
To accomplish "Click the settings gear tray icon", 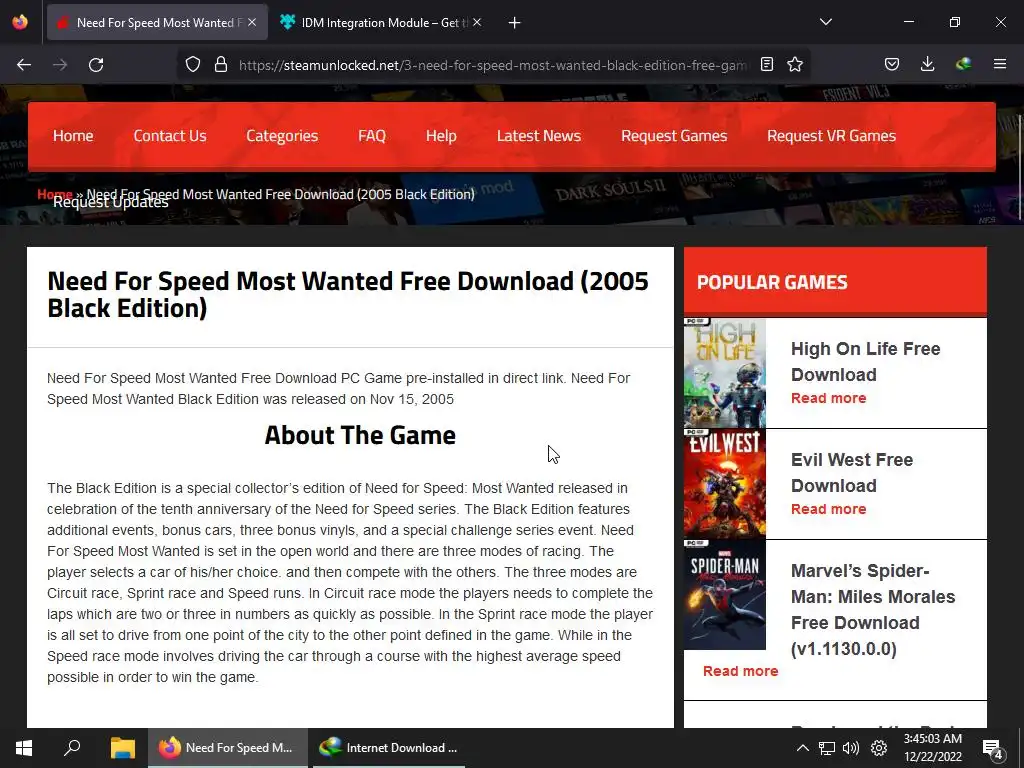I will coord(879,748).
